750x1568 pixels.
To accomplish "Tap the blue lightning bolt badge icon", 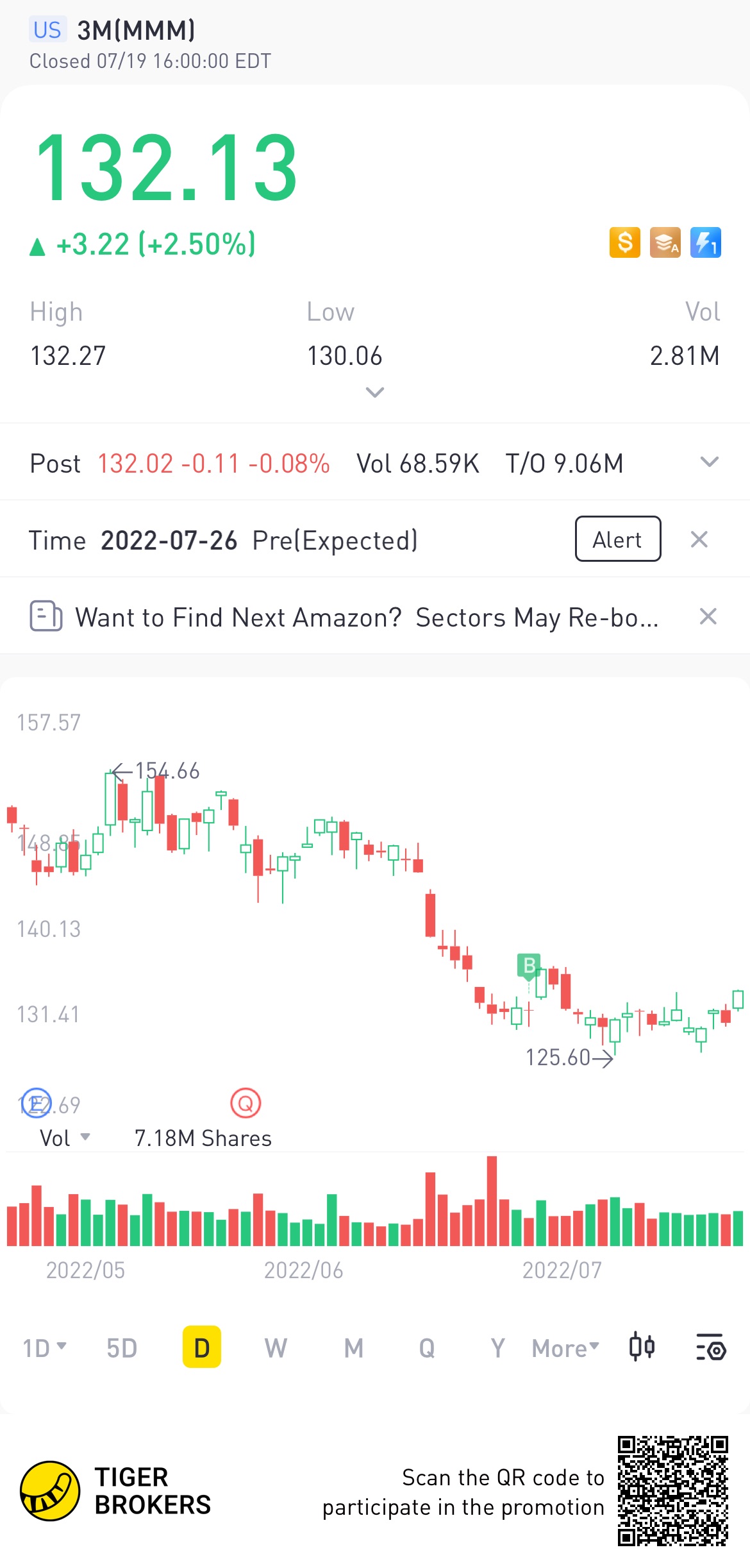I will click(705, 243).
